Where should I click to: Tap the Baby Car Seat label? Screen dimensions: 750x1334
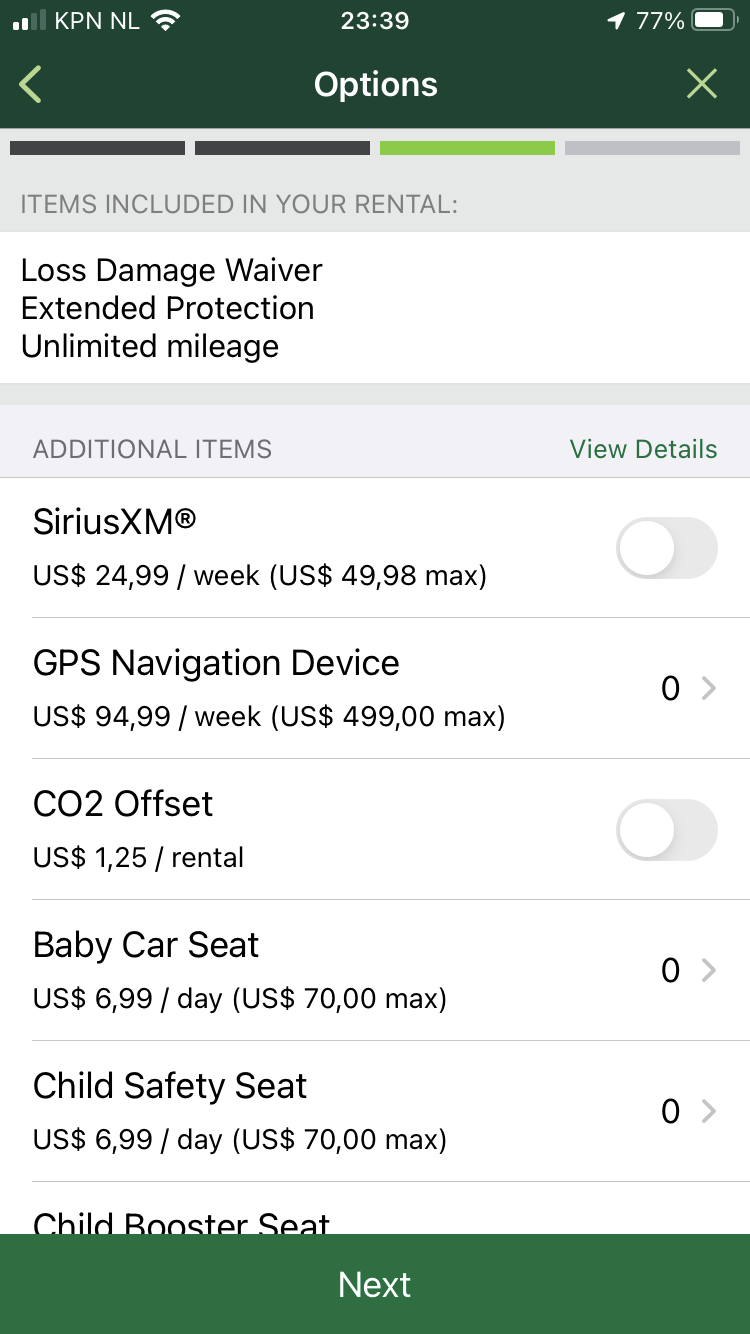[146, 945]
